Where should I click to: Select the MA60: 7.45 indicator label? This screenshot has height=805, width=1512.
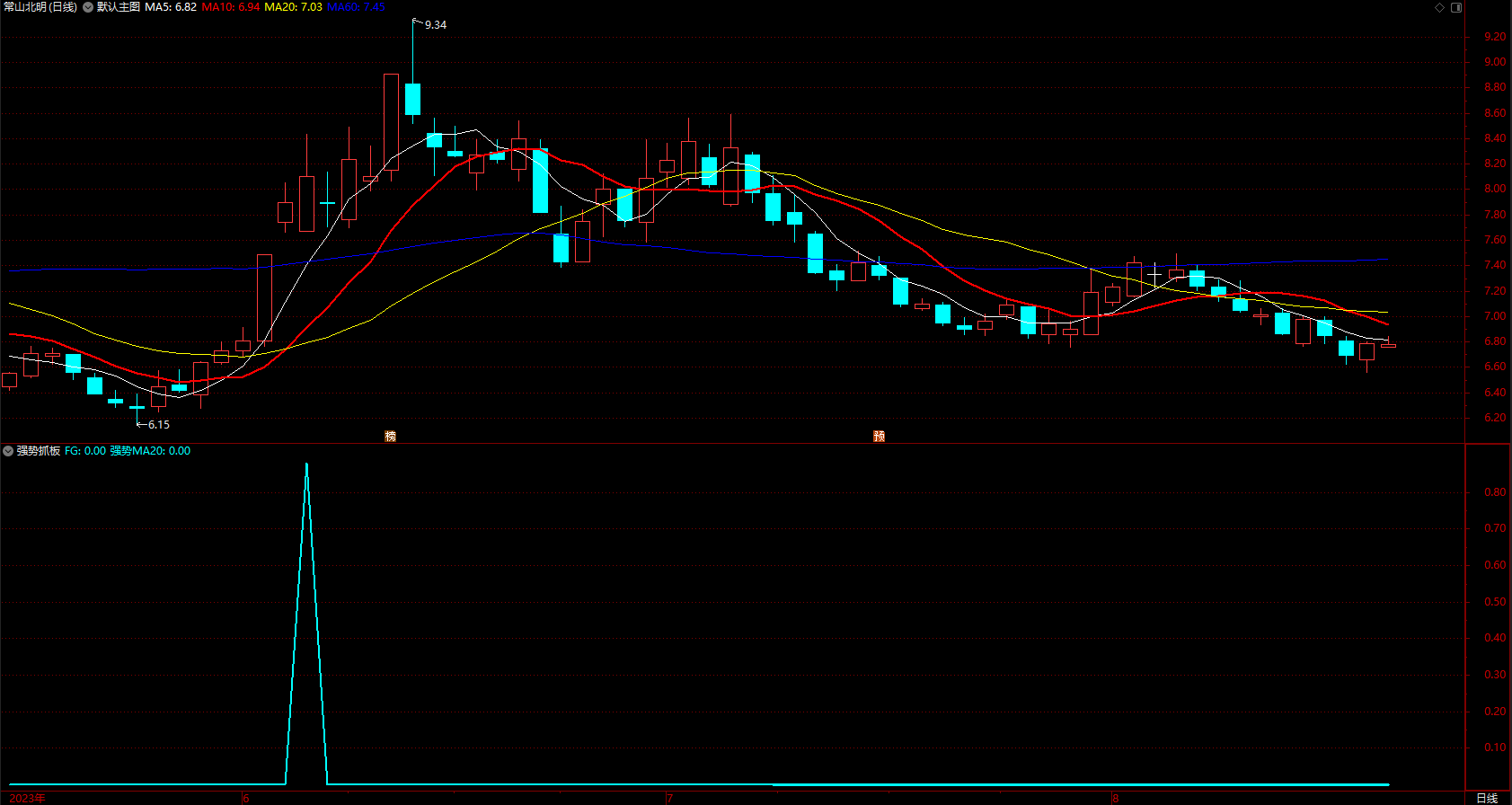pos(356,7)
